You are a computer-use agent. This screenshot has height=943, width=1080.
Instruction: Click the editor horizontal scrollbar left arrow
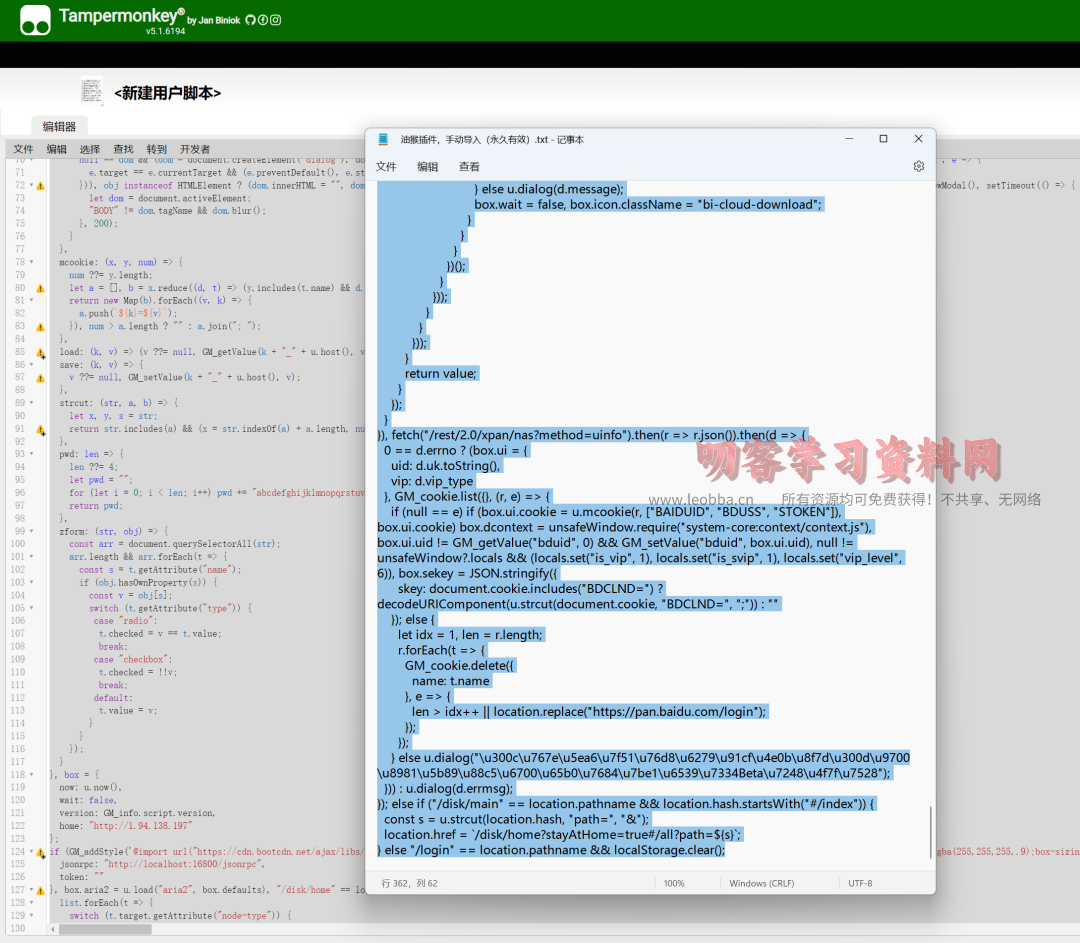pos(54,930)
